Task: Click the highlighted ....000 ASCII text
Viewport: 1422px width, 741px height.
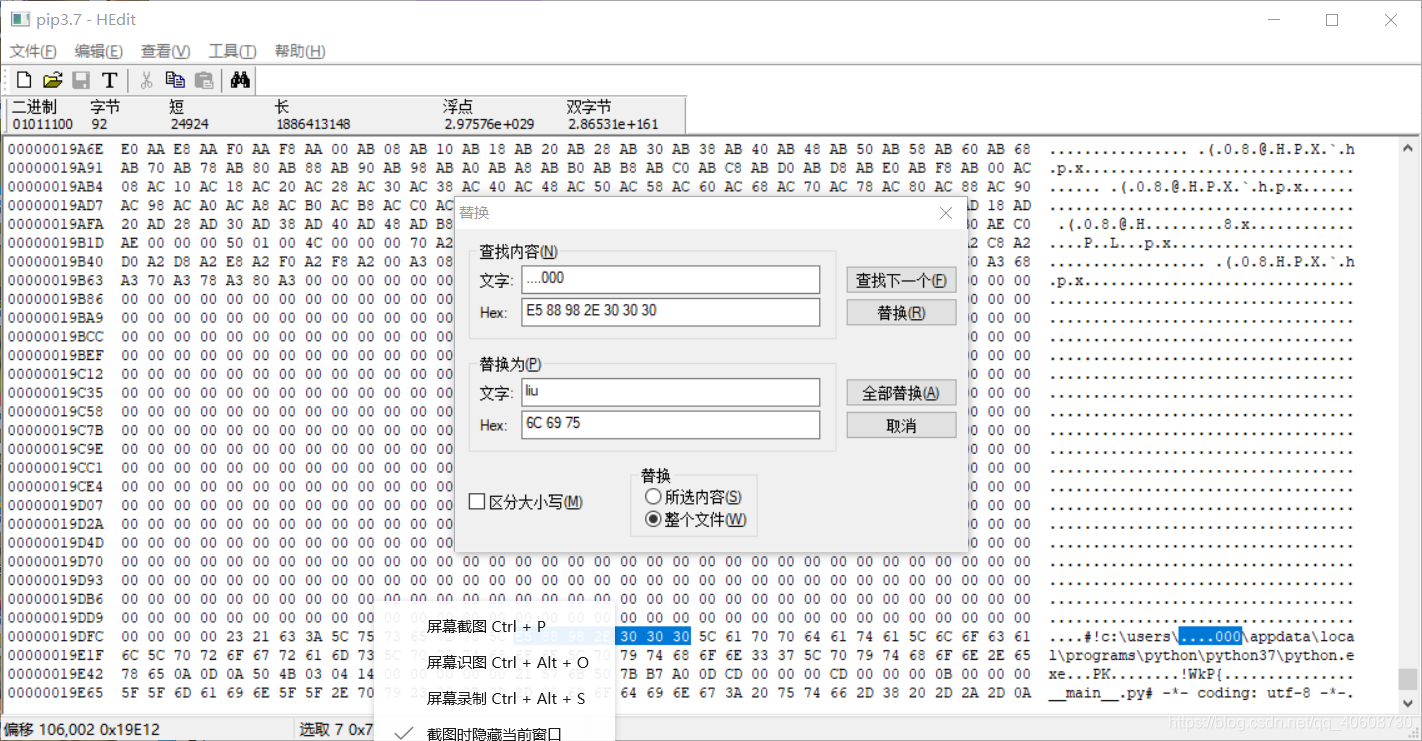Action: click(x=1209, y=636)
